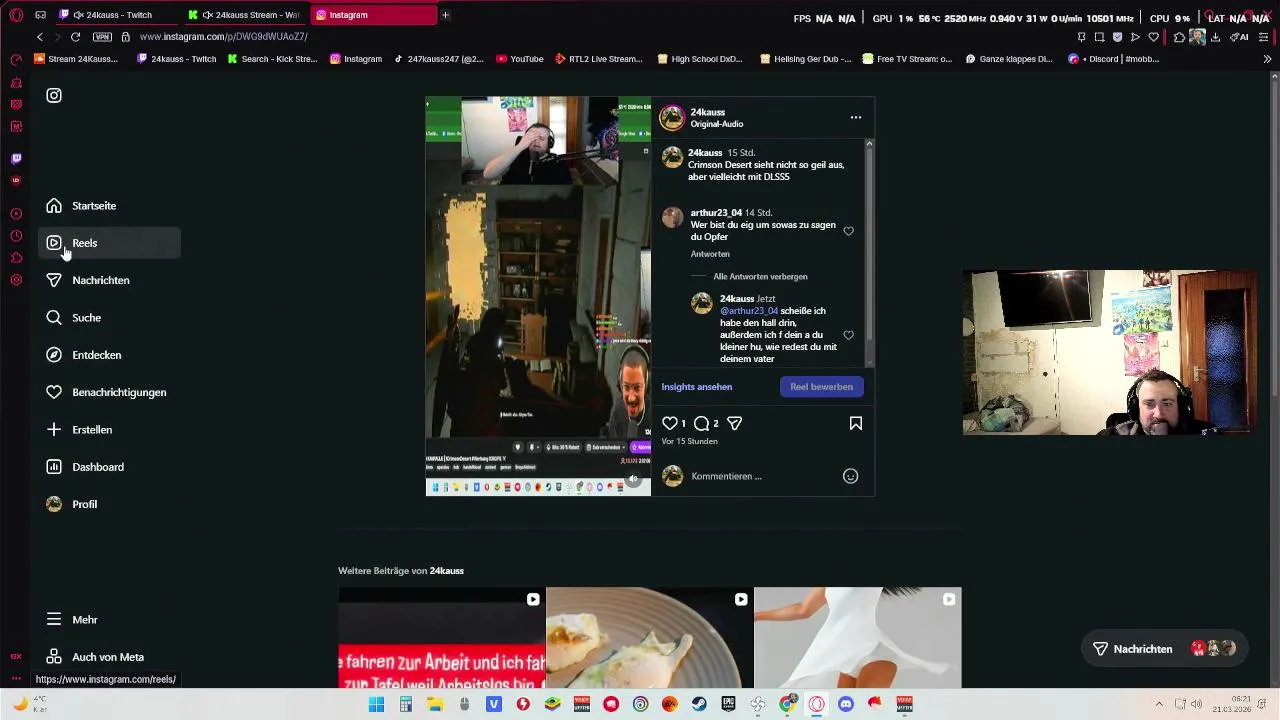Click the @arthur23_04 mention in reply
Viewport: 1280px width, 720px height.
(x=749, y=311)
